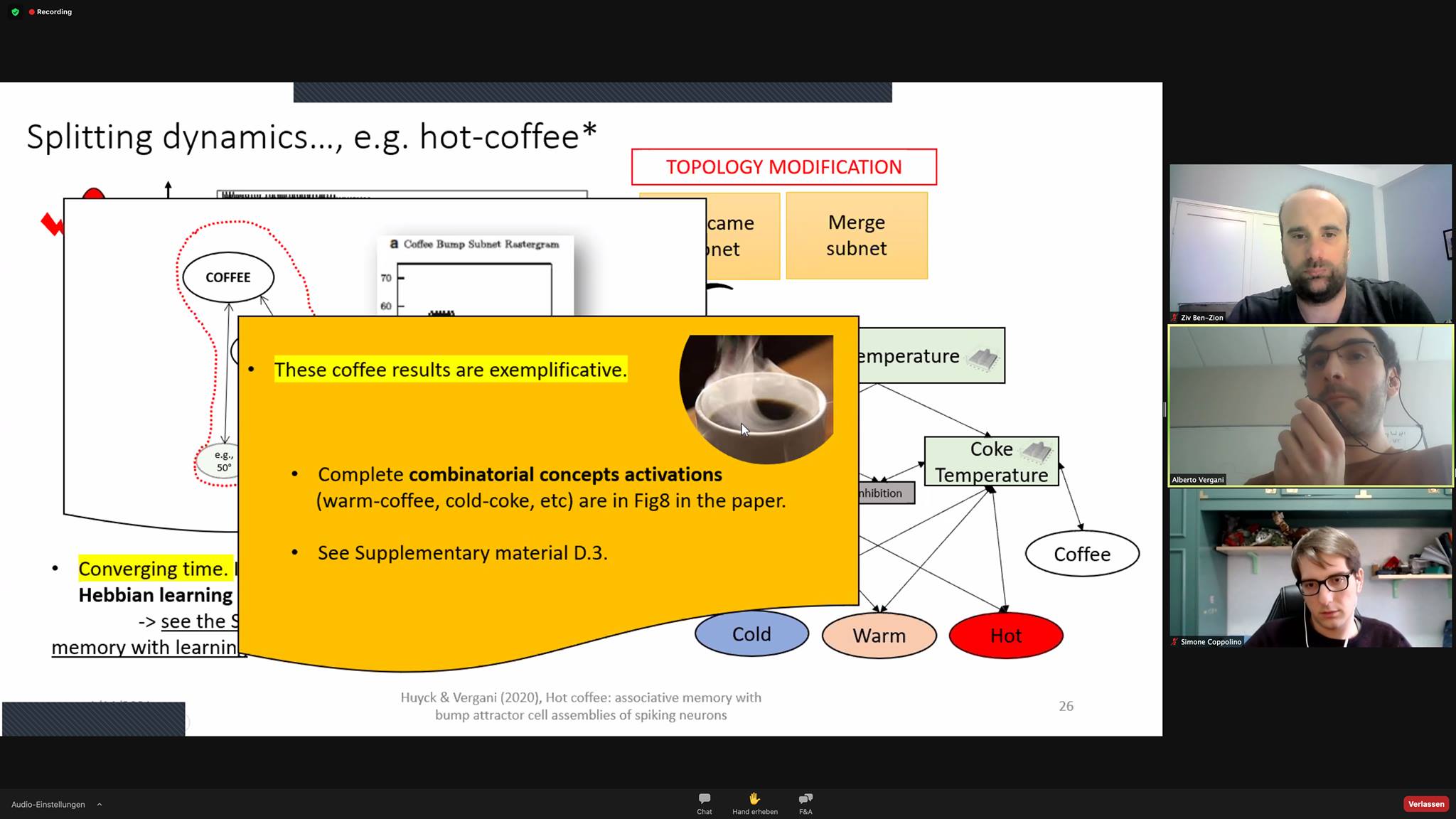Click the name label 'Alberto Vergani'
Viewport: 1456px width, 819px height.
coord(1198,480)
